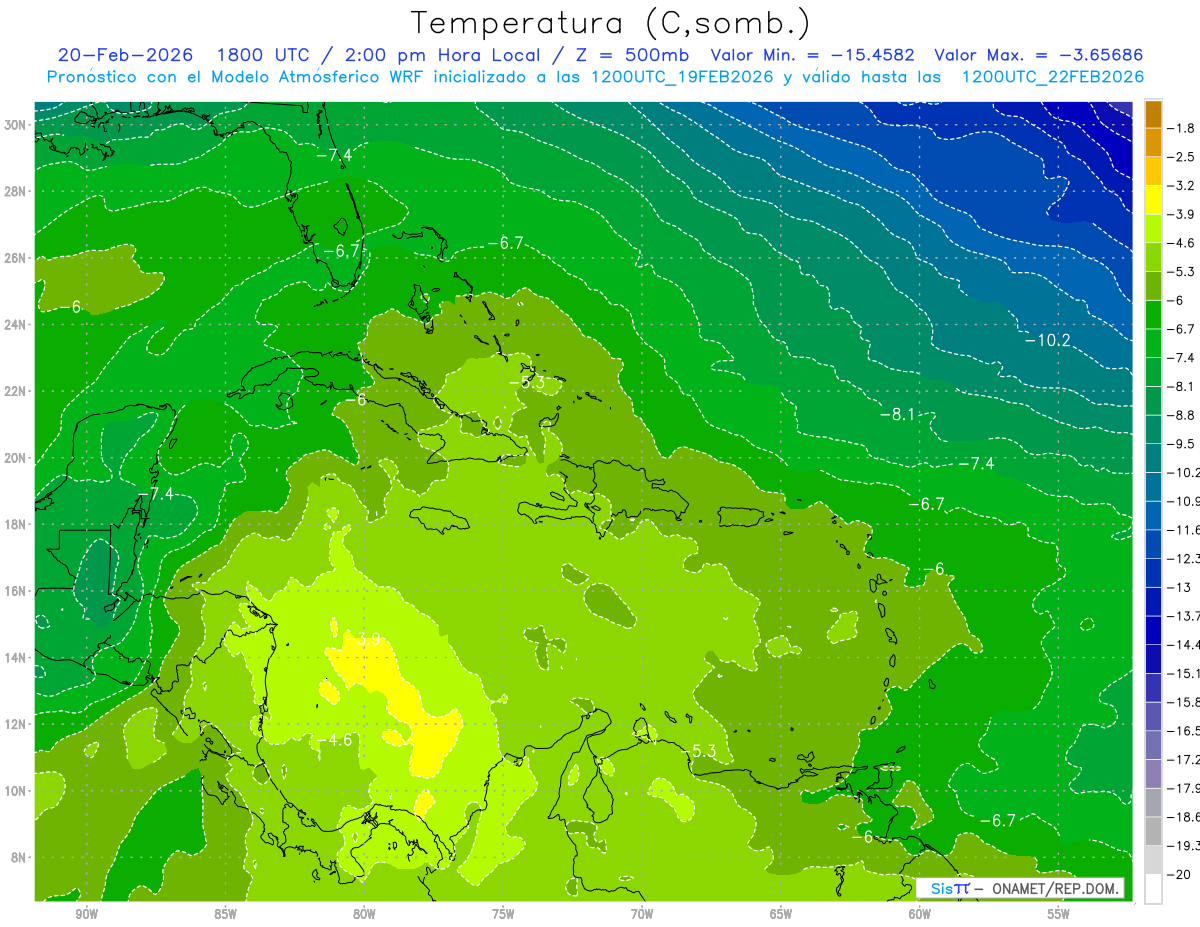Click the "30N" latitude axis label

point(16,125)
